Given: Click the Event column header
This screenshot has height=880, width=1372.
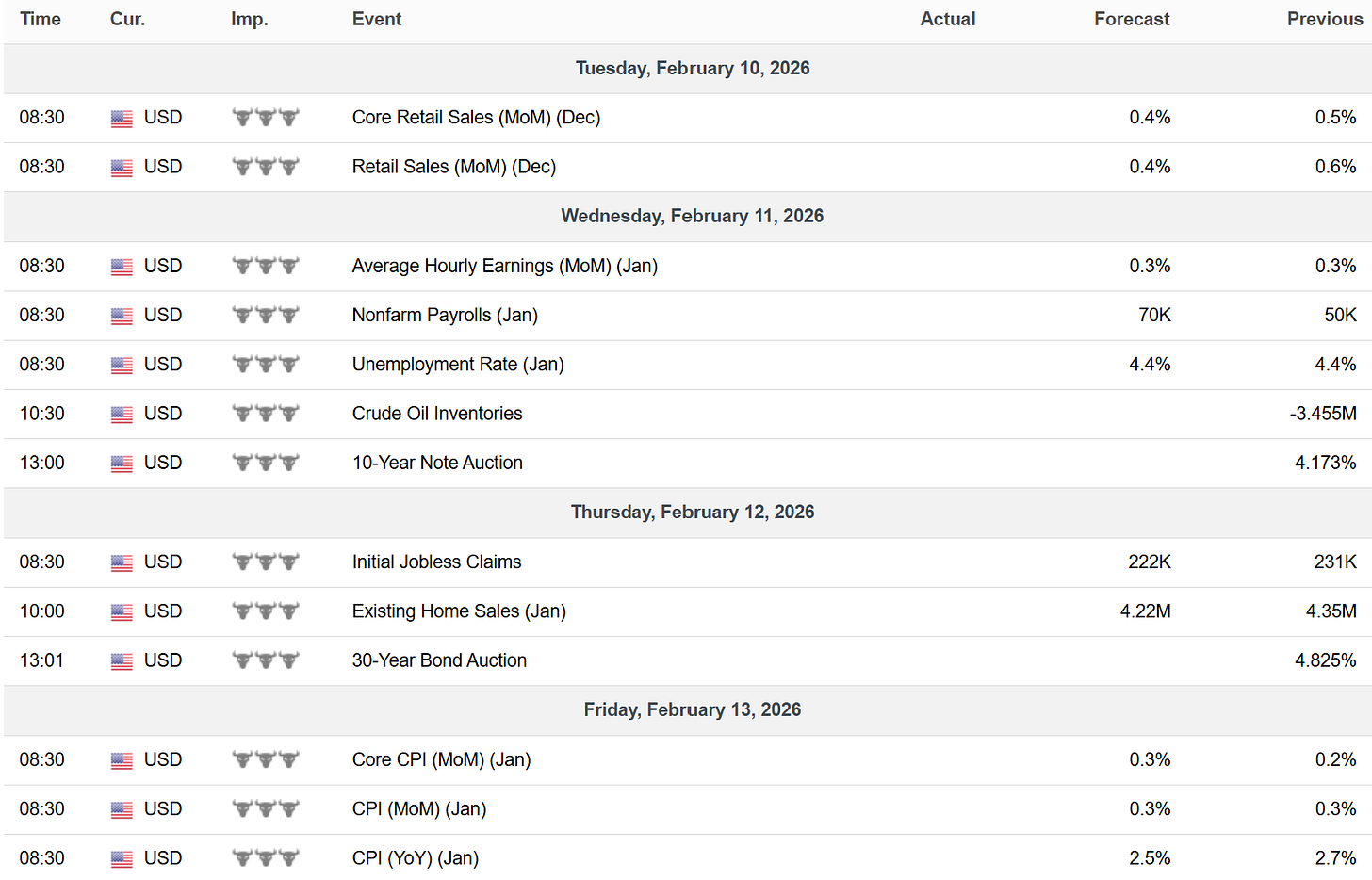Looking at the screenshot, I should pyautogui.click(x=377, y=19).
